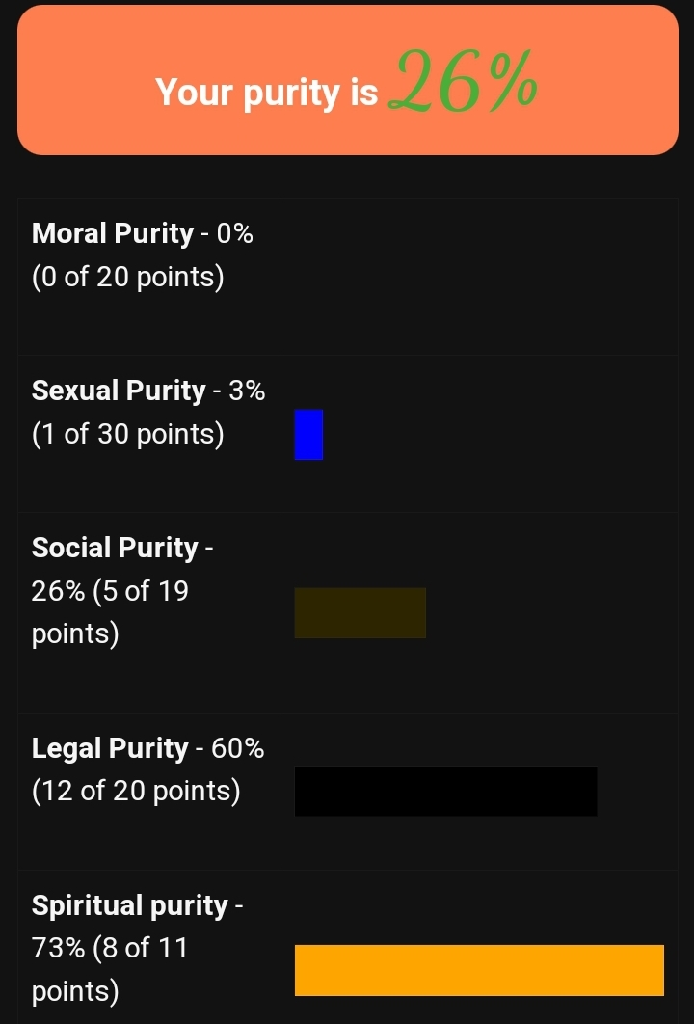694x1024 pixels.
Task: Click the Sexual Purity heading
Action: 119,391
